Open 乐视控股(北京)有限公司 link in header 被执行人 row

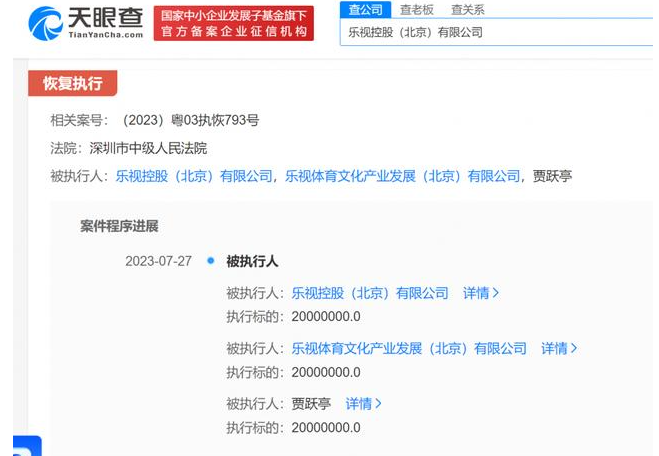tap(194, 176)
